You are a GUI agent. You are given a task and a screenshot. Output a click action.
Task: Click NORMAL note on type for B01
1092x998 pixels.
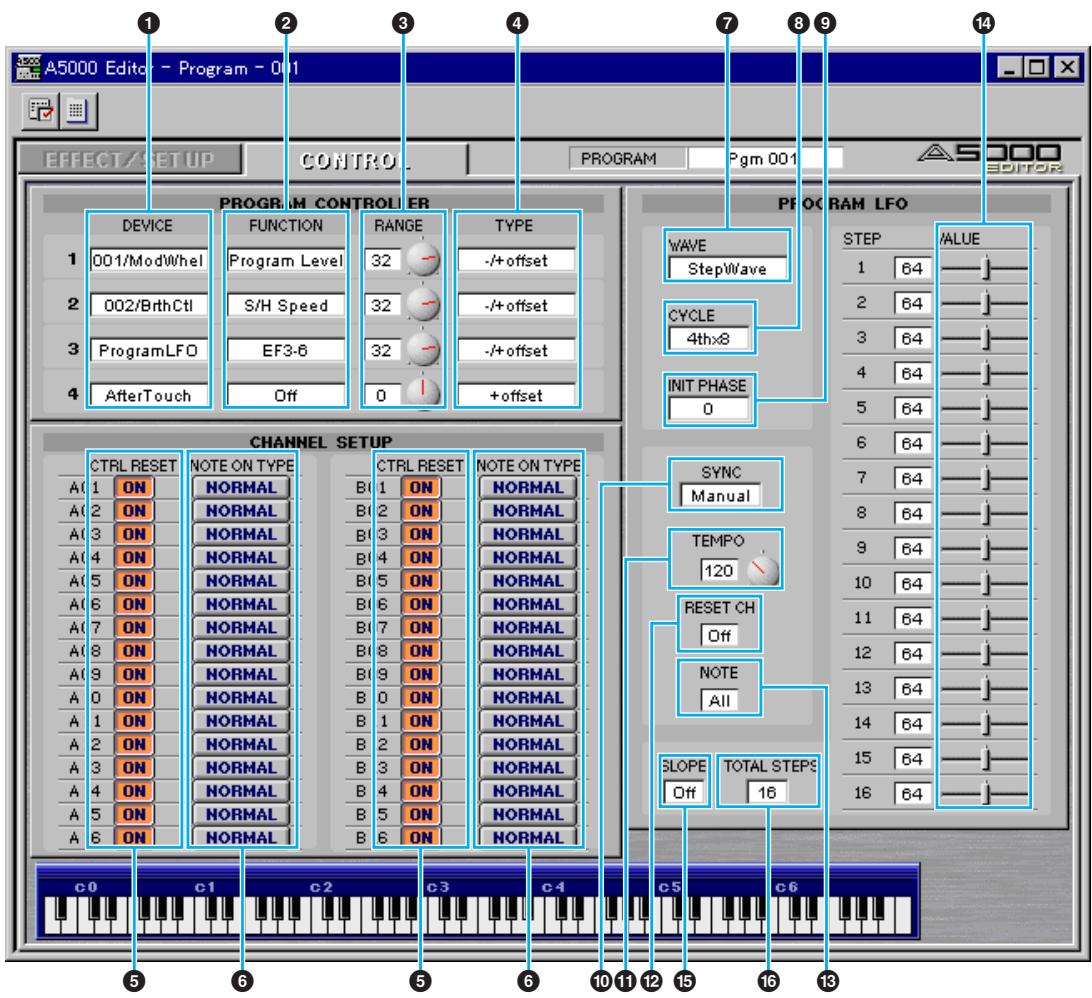(528, 488)
